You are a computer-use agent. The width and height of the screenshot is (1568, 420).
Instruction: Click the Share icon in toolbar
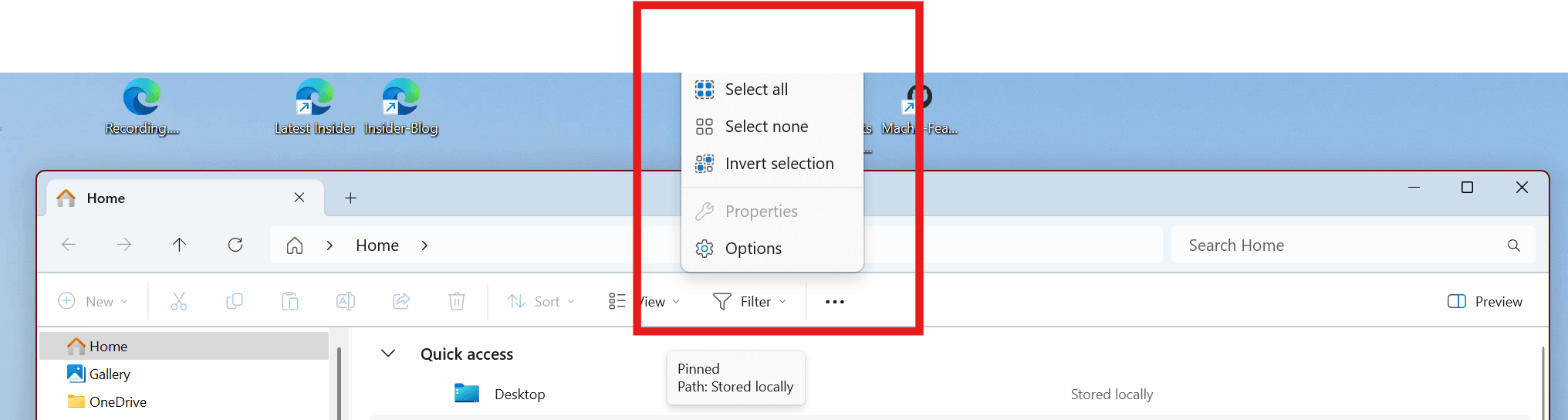tap(401, 301)
